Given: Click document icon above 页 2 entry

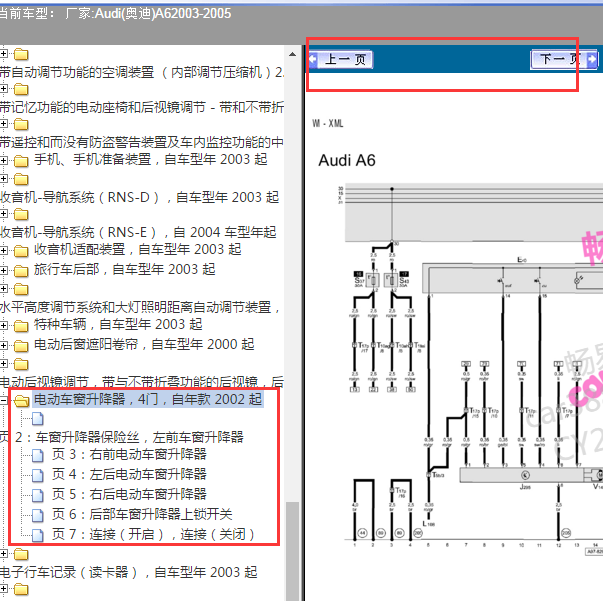Looking at the screenshot, I should [x=38, y=419].
